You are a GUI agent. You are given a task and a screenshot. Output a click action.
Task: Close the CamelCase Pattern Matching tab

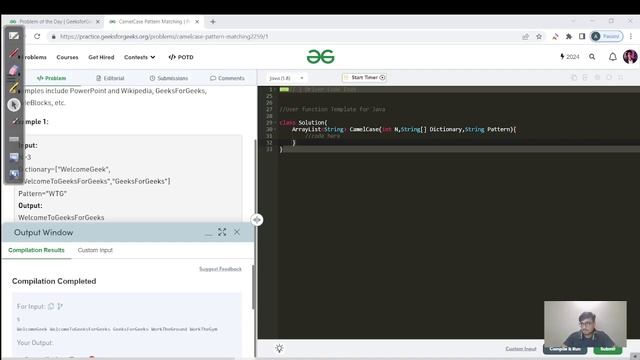pos(197,22)
